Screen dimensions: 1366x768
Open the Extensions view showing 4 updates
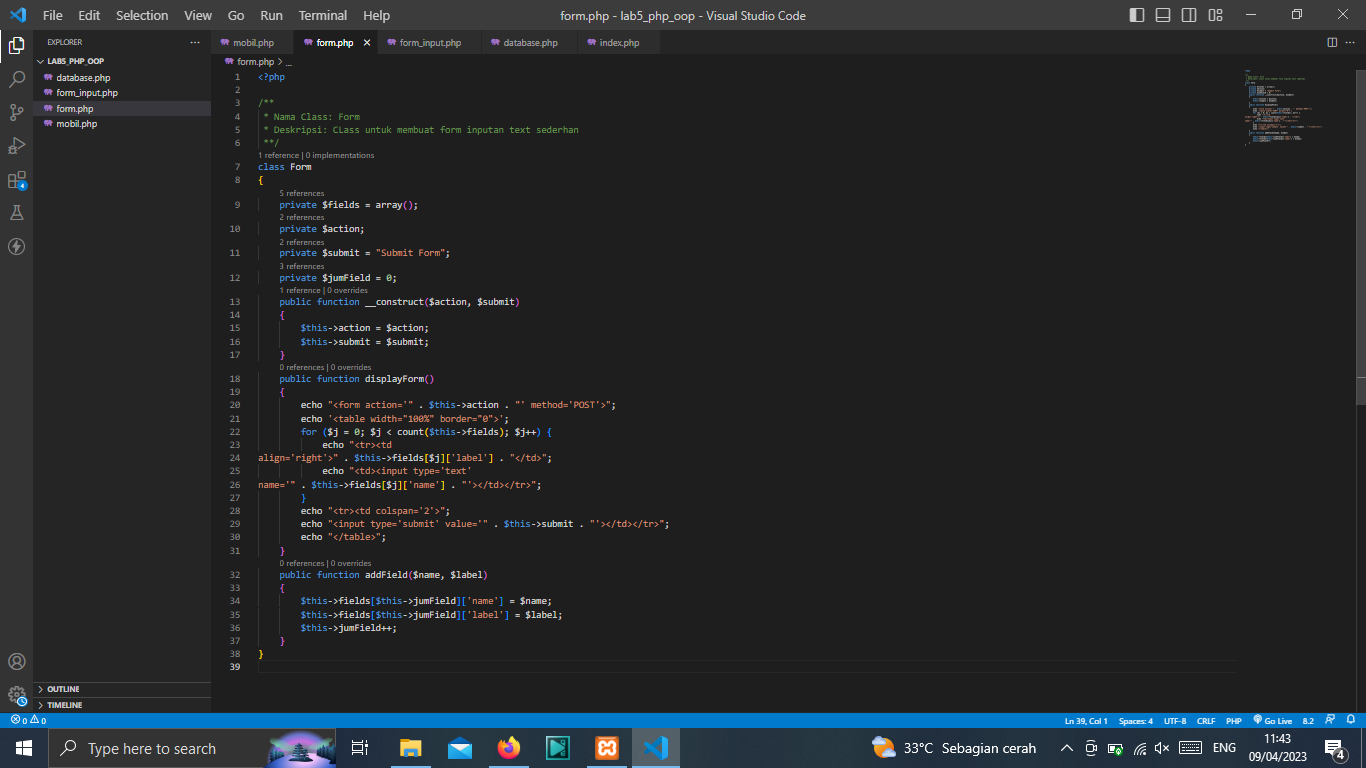pos(15,180)
